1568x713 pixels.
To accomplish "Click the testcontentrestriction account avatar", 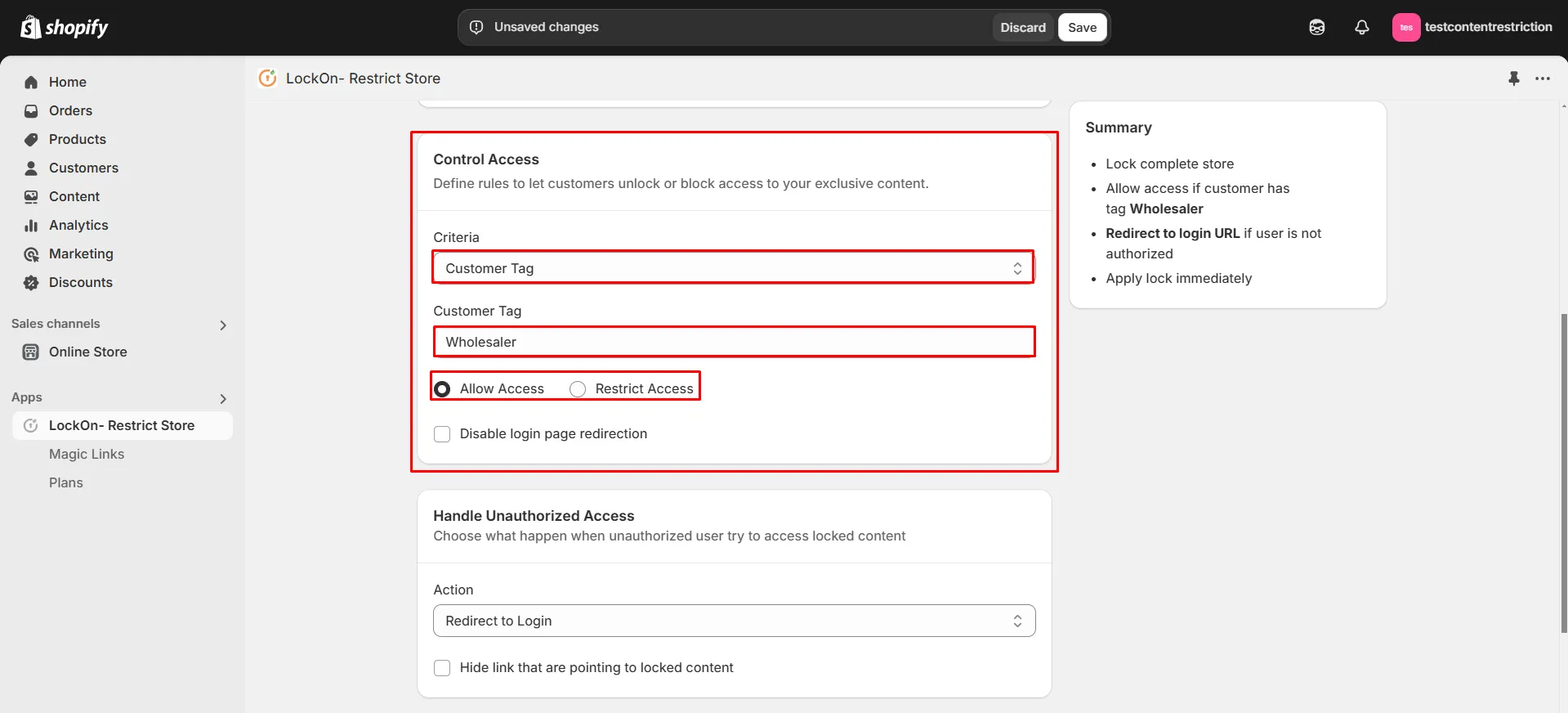I will pyautogui.click(x=1406, y=27).
